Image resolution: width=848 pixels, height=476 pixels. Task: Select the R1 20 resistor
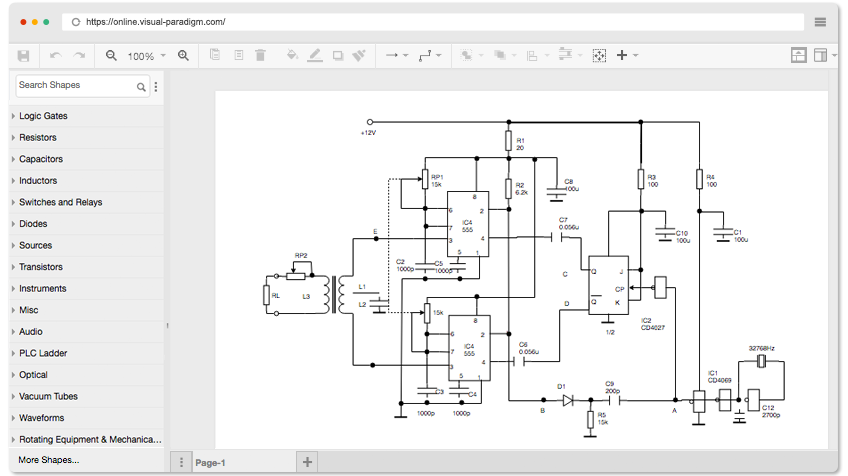[508, 141]
